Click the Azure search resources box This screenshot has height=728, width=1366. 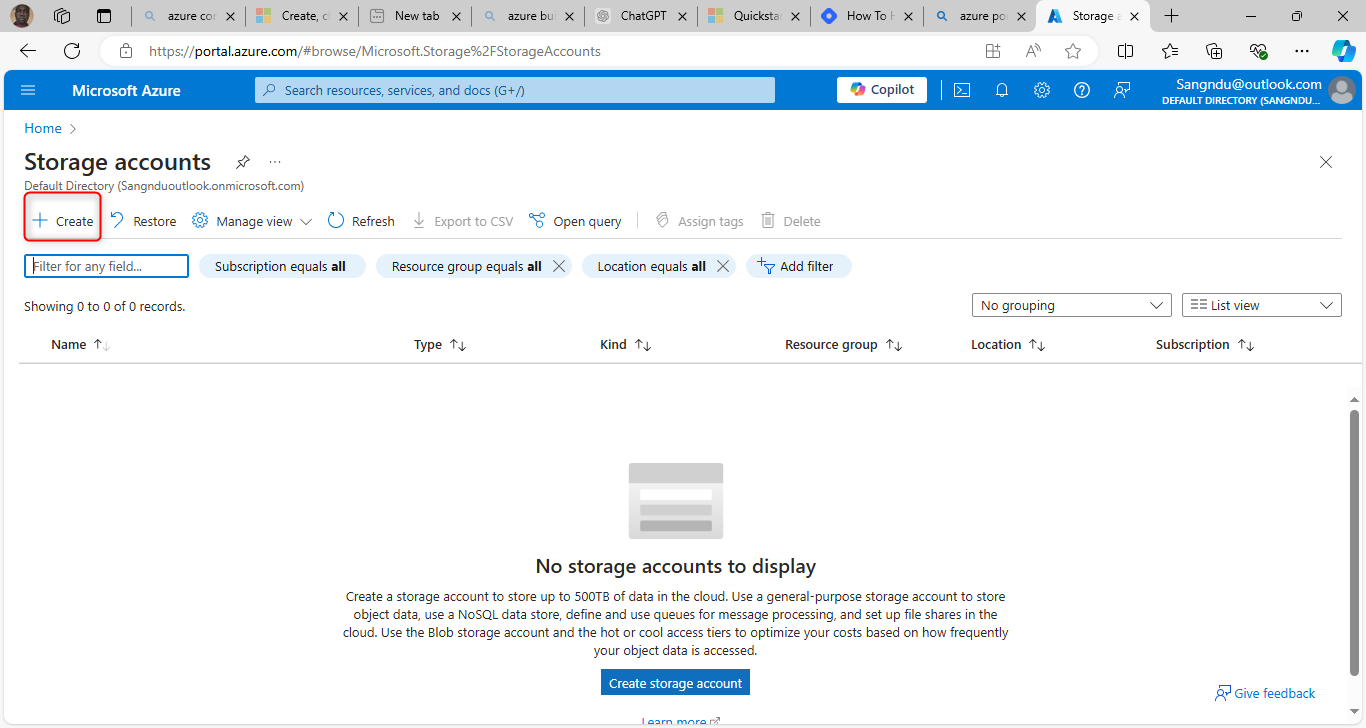click(515, 90)
